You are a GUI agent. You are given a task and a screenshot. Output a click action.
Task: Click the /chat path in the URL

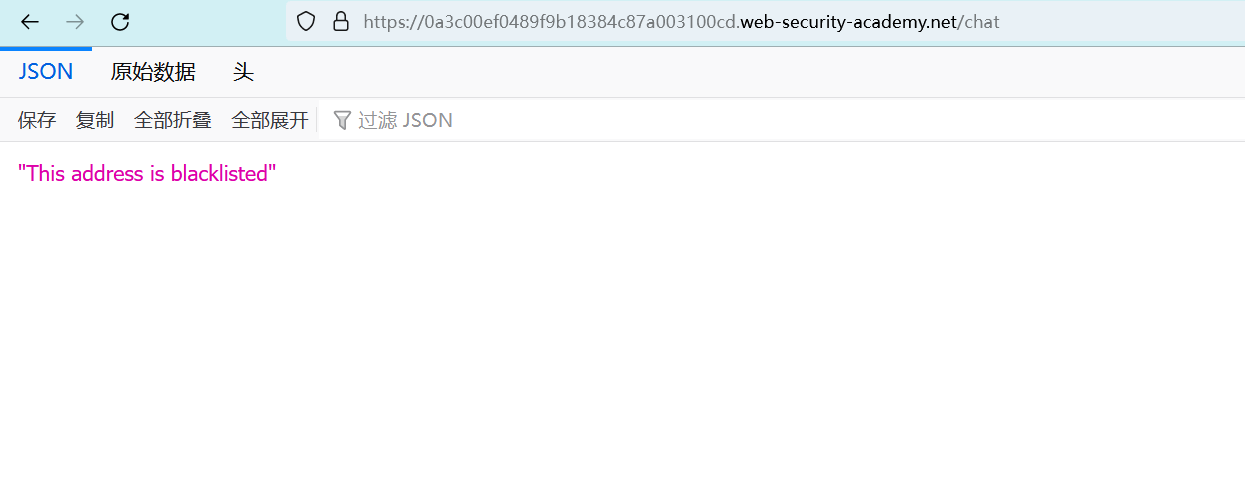tap(978, 21)
